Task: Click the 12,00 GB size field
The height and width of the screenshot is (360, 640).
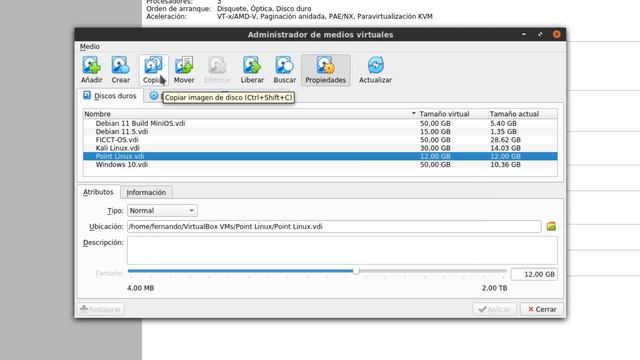Action: 534,274
